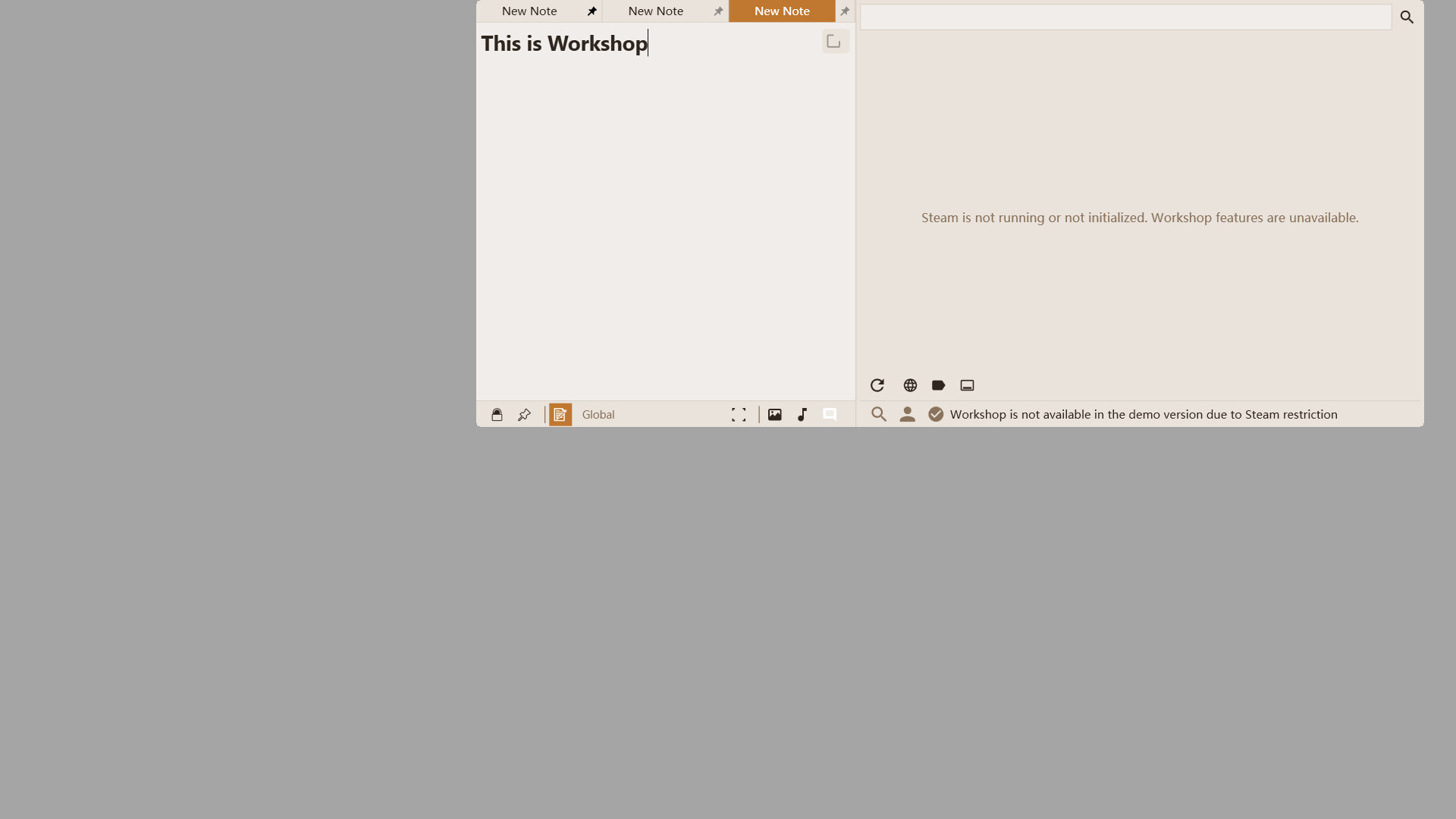Refresh the Workshop list
The image size is (1456, 819).
pyautogui.click(x=877, y=385)
